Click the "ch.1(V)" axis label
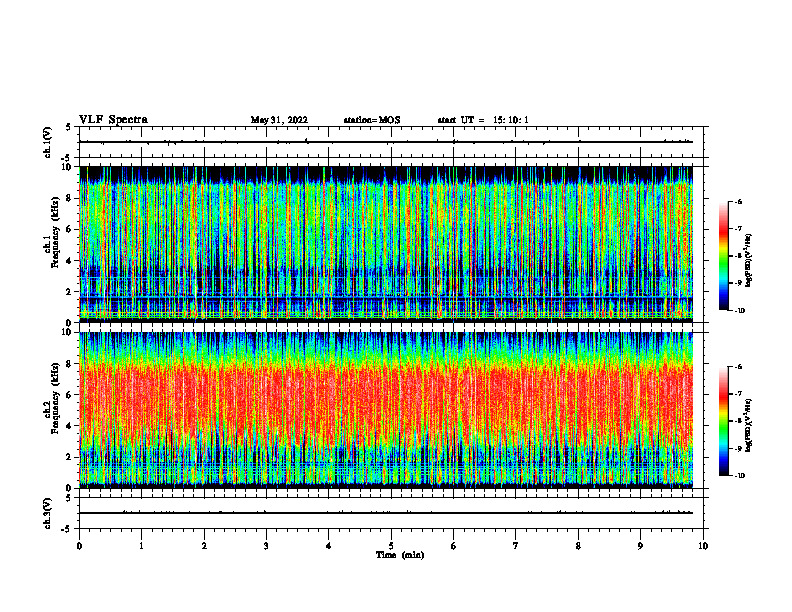The height and width of the screenshot is (612, 792). pyautogui.click(x=48, y=142)
